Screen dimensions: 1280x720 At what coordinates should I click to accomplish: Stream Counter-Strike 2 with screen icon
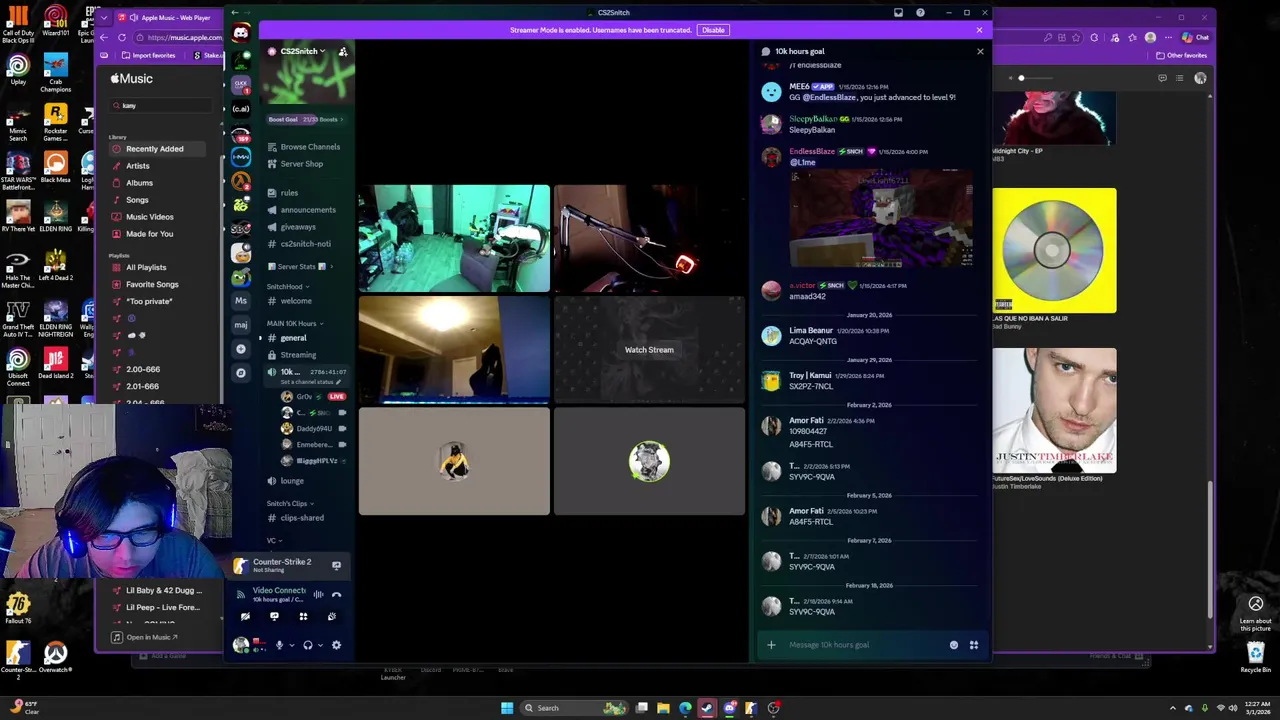[336, 566]
